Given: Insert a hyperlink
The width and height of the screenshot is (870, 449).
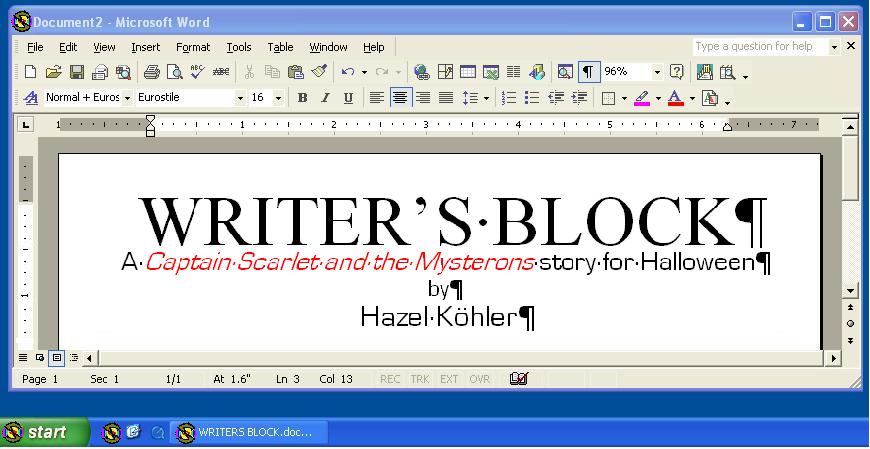Looking at the screenshot, I should 422,72.
